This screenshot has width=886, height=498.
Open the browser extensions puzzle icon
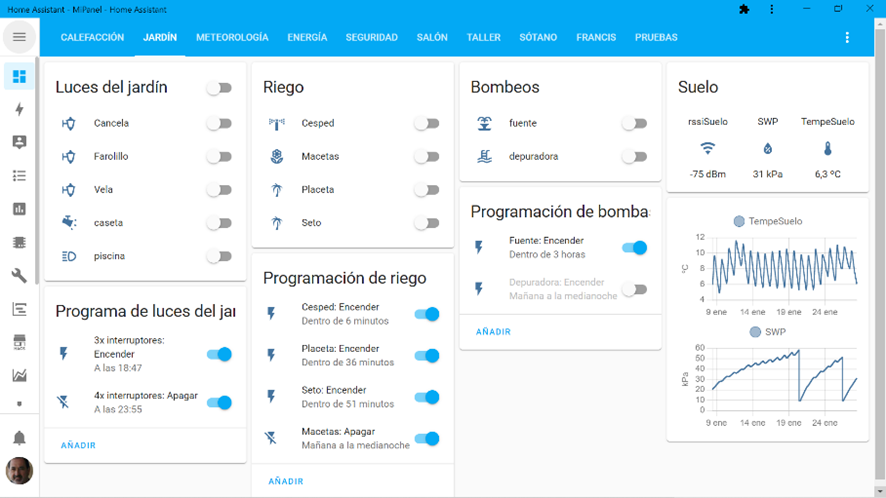[x=744, y=9]
